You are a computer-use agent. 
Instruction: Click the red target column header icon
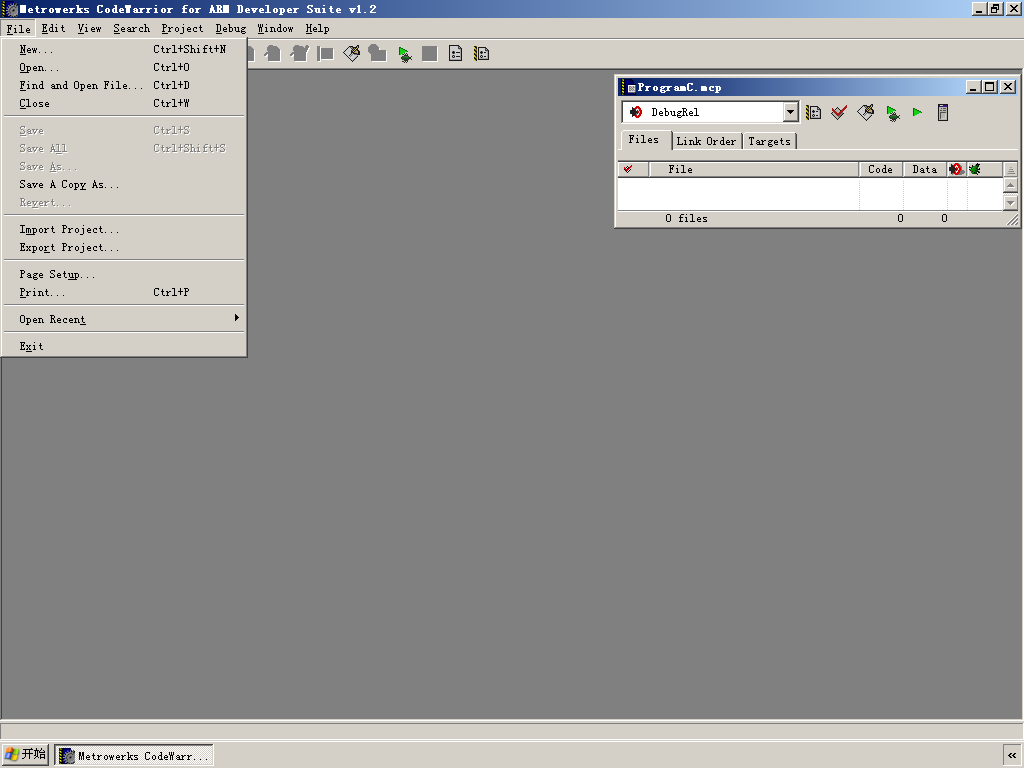[x=957, y=169]
